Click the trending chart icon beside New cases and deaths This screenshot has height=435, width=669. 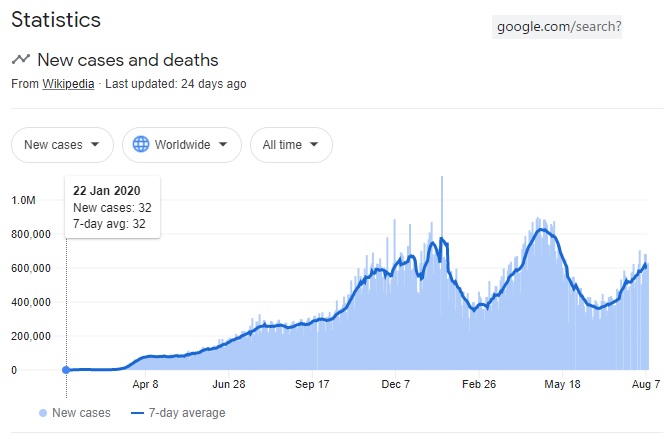tap(20, 59)
